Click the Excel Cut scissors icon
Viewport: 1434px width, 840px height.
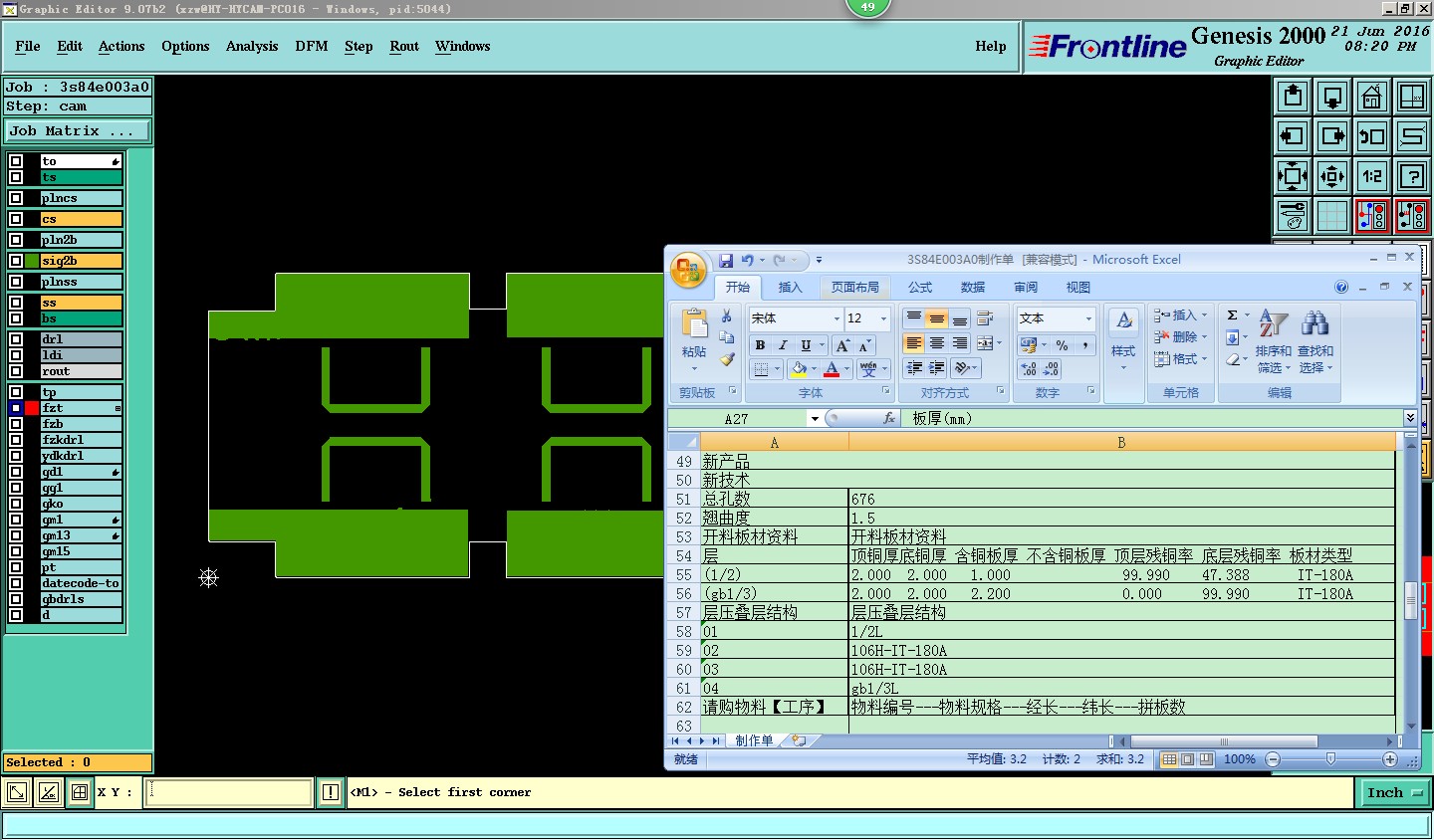pos(727,316)
